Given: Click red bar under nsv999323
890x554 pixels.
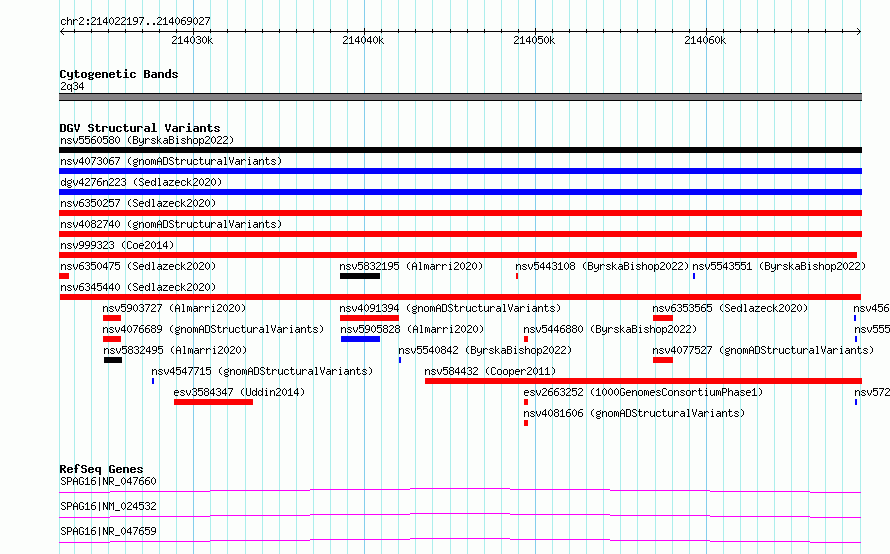Looking at the screenshot, I should [458, 255].
